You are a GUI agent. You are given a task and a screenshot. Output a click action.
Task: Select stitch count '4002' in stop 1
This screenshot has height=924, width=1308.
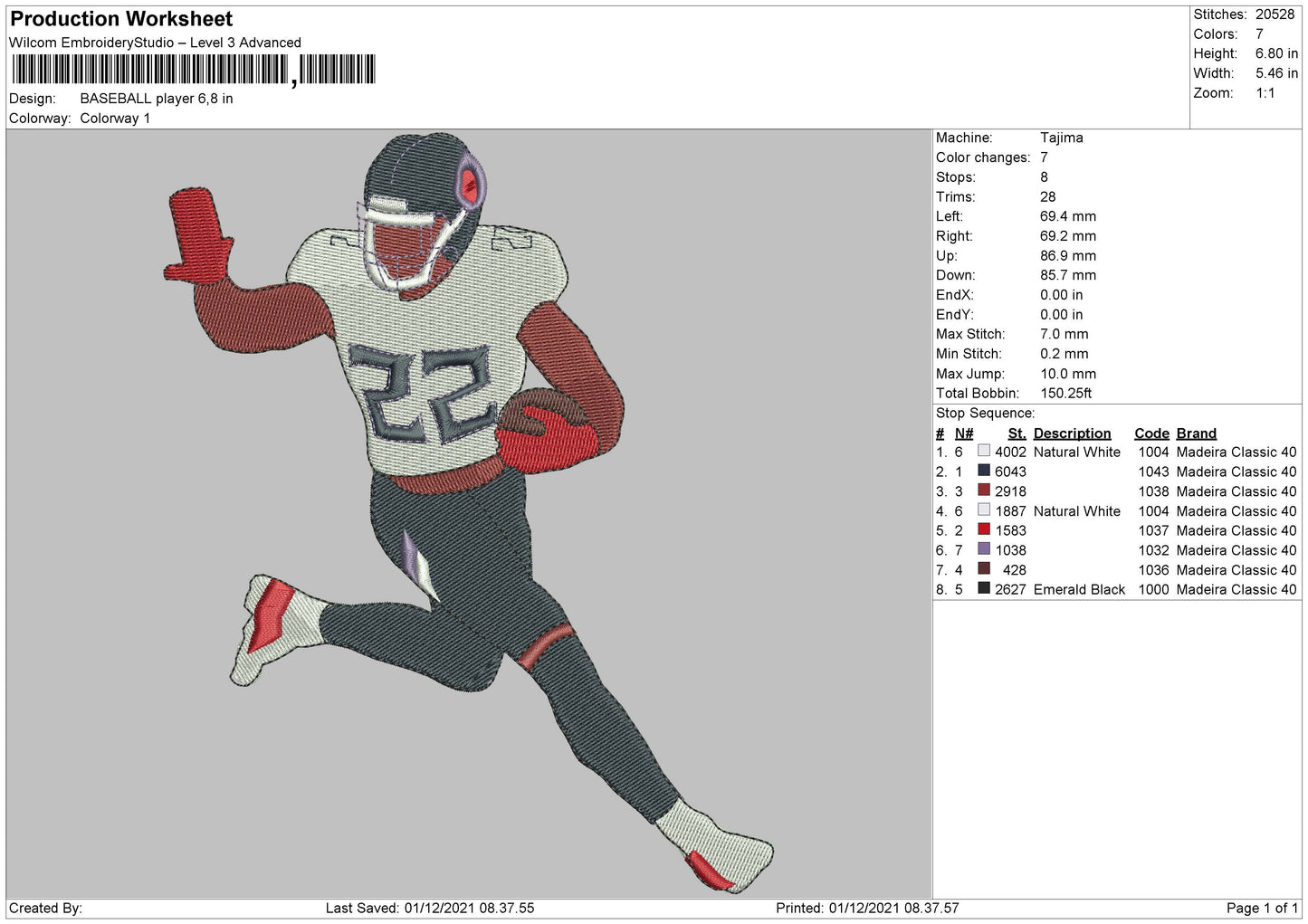[x=1010, y=452]
